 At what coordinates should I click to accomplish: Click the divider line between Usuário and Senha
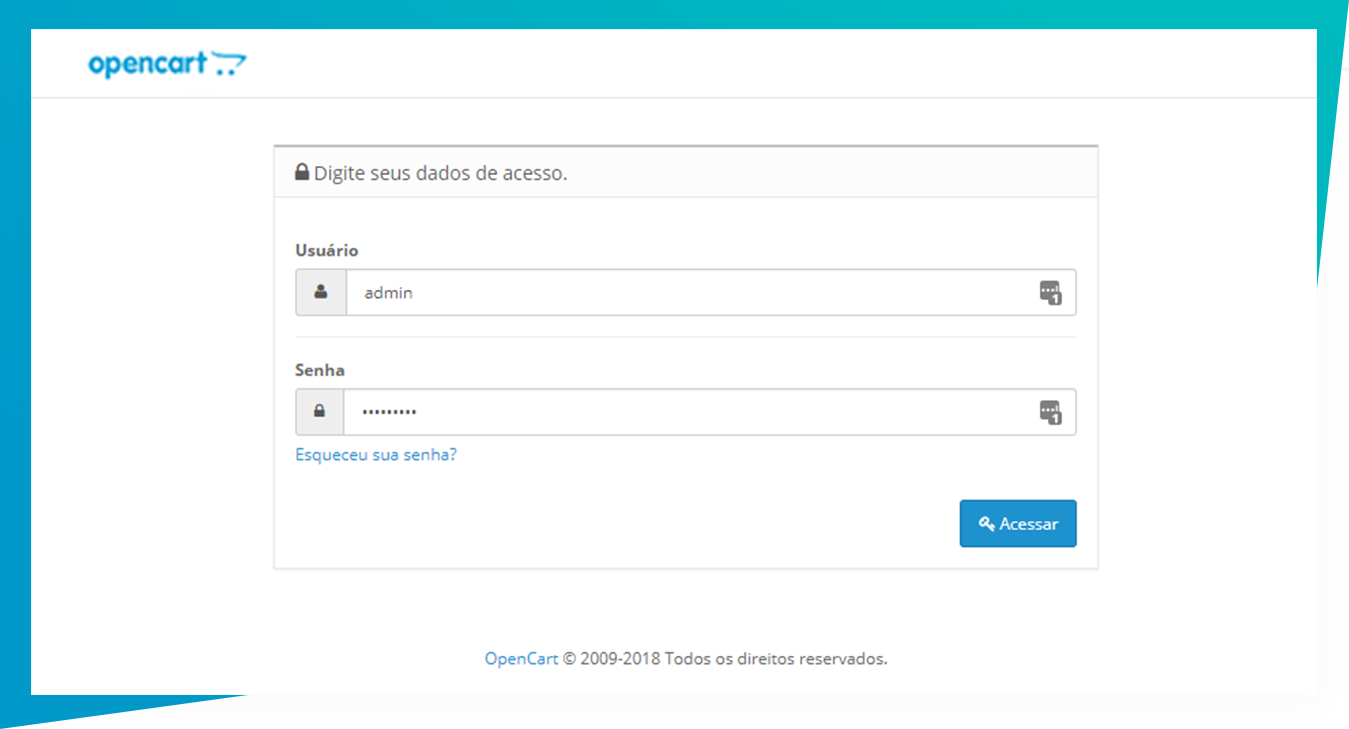tap(685, 337)
